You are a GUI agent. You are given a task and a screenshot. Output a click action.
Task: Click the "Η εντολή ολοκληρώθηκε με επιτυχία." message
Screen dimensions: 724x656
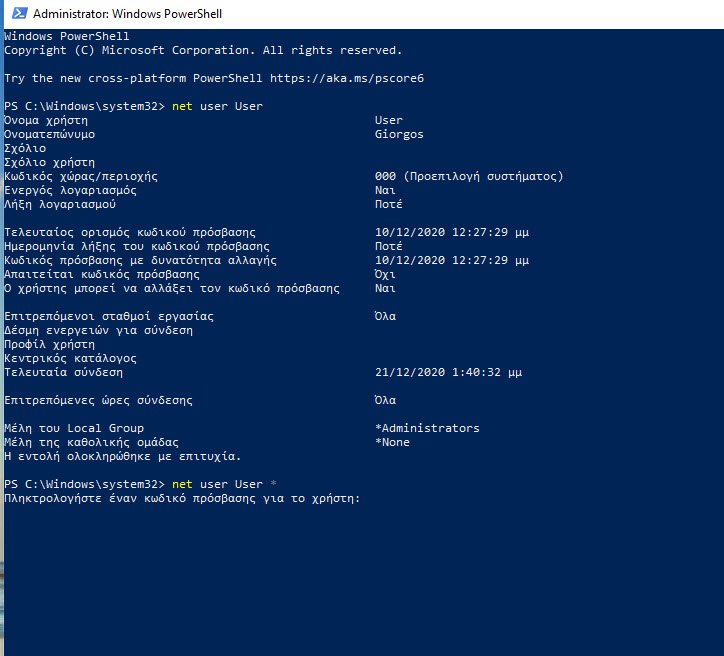(x=123, y=456)
